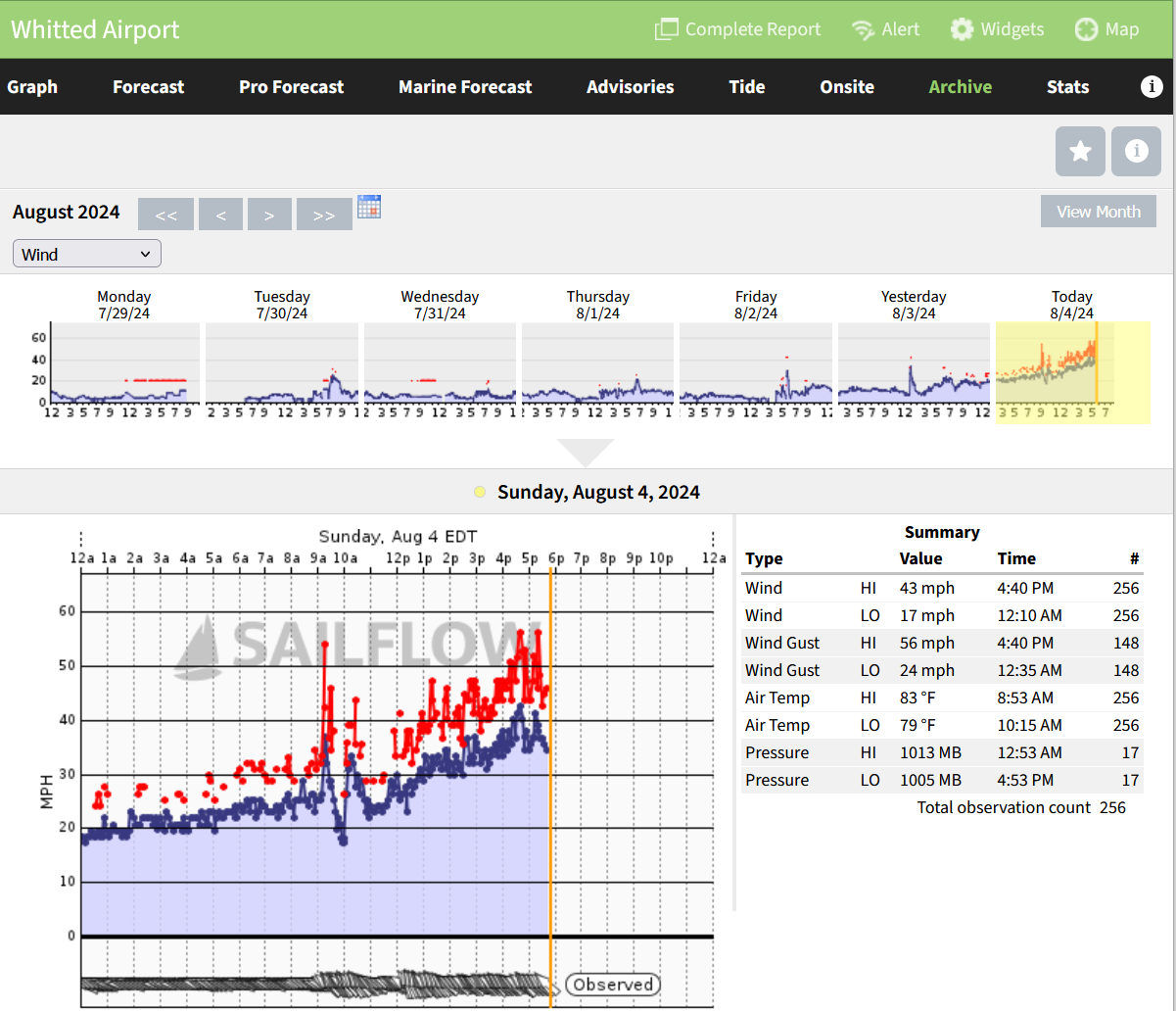Click the Whitted Airport station title

click(95, 29)
